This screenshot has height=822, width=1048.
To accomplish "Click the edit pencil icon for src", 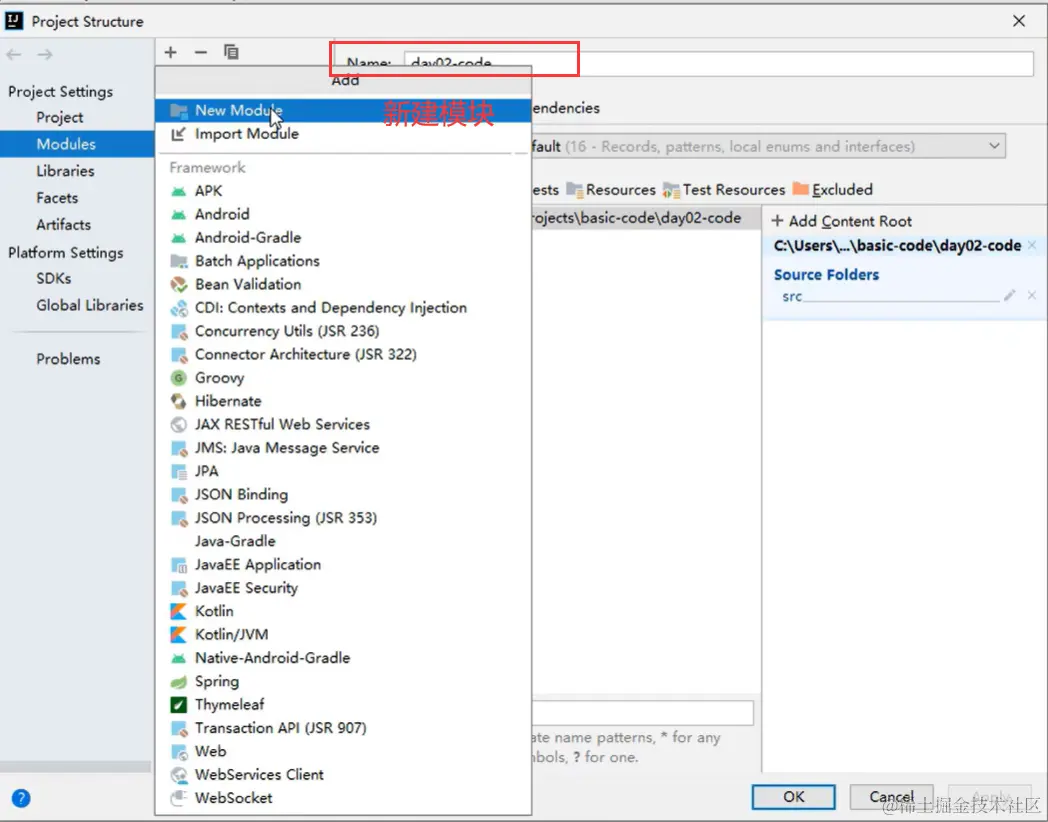I will tap(1009, 295).
